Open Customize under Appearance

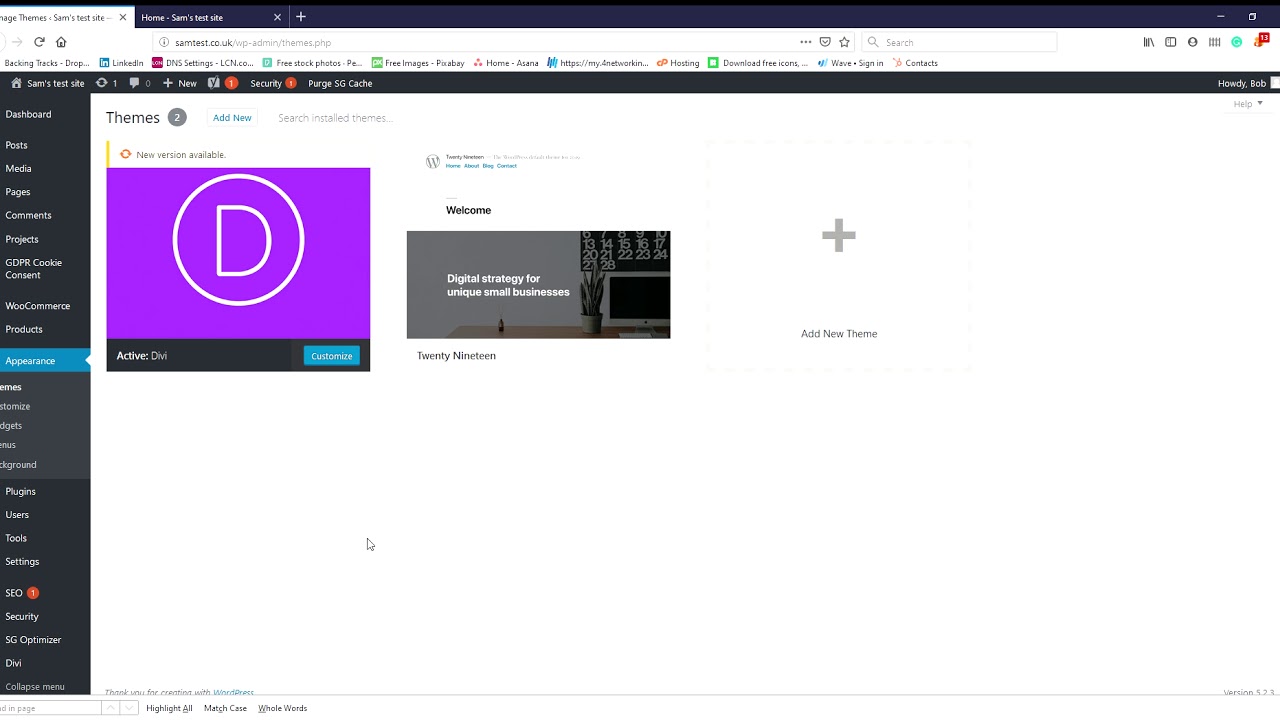click(x=15, y=406)
